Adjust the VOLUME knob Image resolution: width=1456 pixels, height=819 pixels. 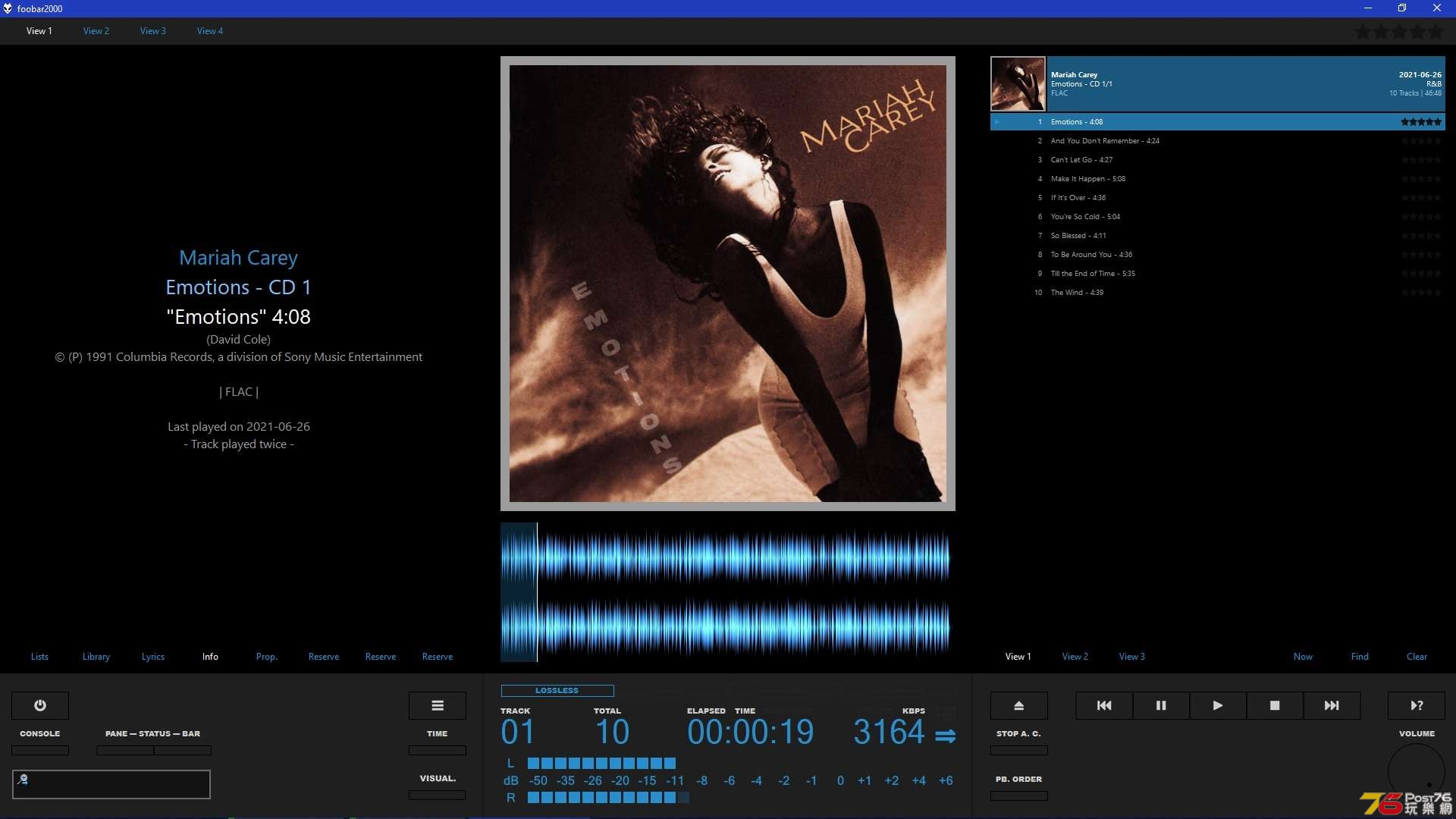tap(1417, 772)
